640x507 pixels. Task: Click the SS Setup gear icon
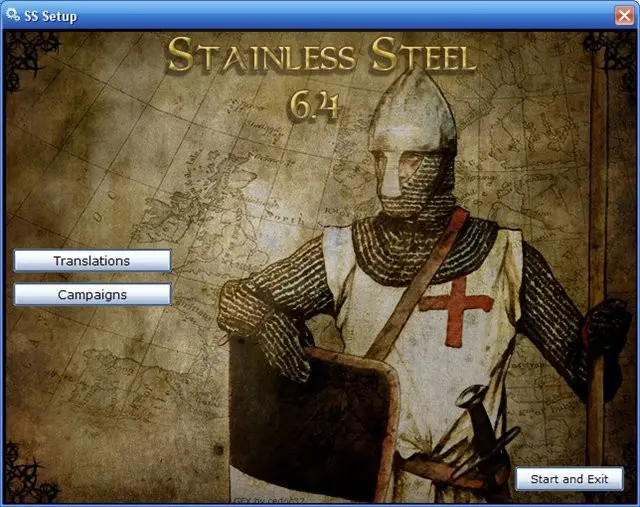13,15
